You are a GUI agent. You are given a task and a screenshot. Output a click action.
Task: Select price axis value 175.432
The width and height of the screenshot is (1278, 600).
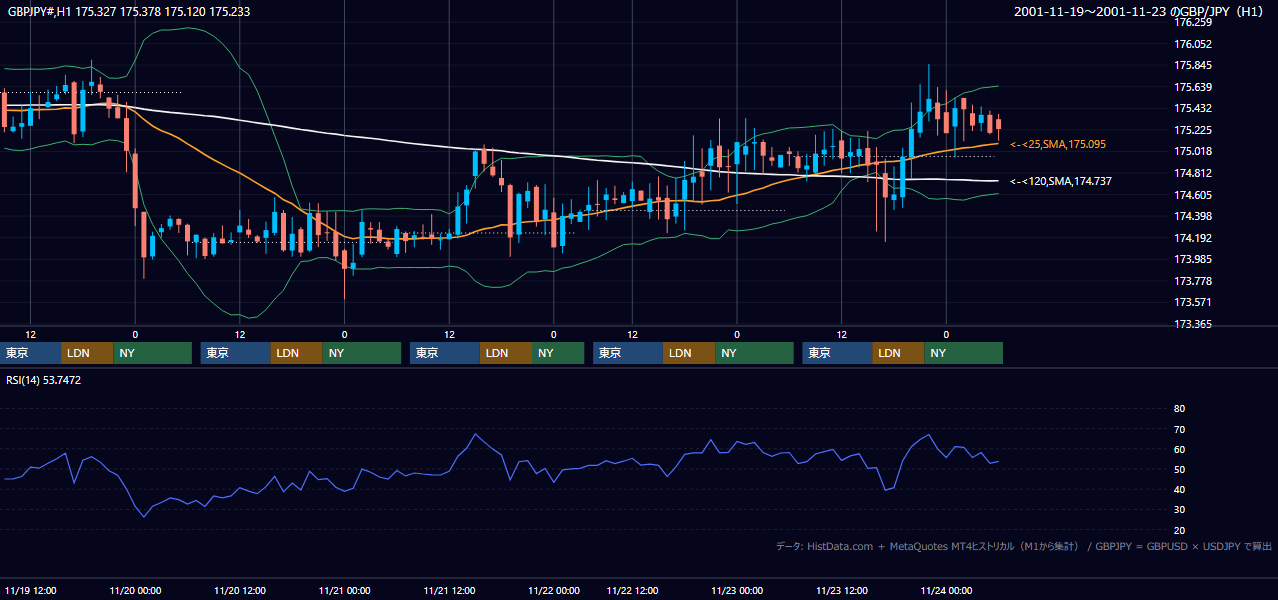pyautogui.click(x=1194, y=108)
